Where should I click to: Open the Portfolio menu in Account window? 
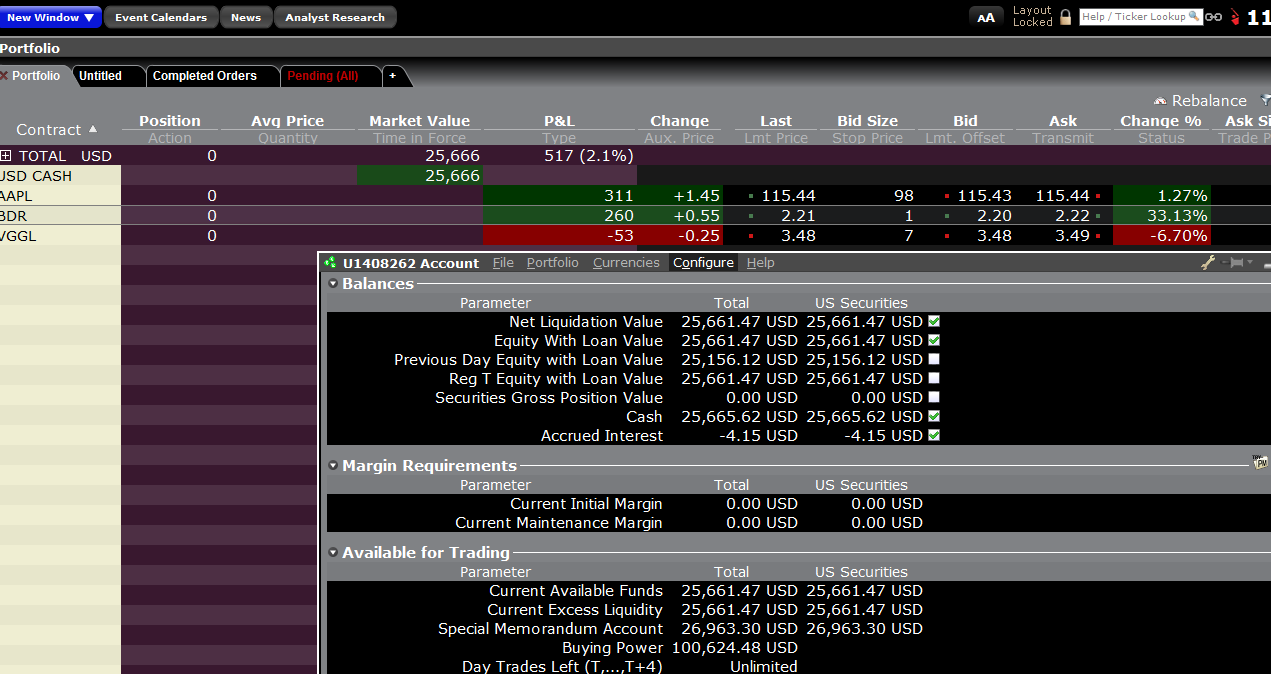point(552,263)
